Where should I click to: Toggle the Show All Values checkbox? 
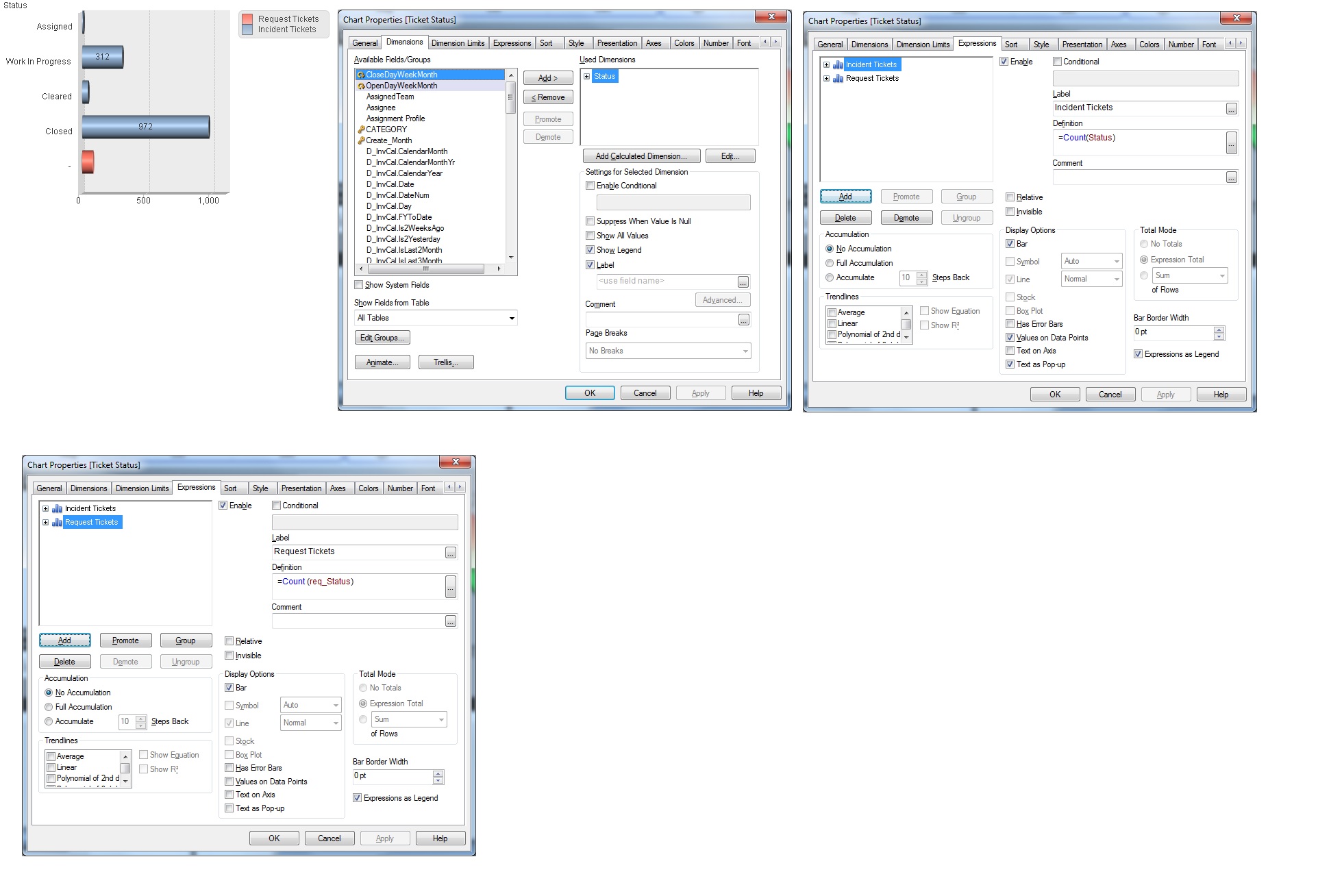(590, 236)
